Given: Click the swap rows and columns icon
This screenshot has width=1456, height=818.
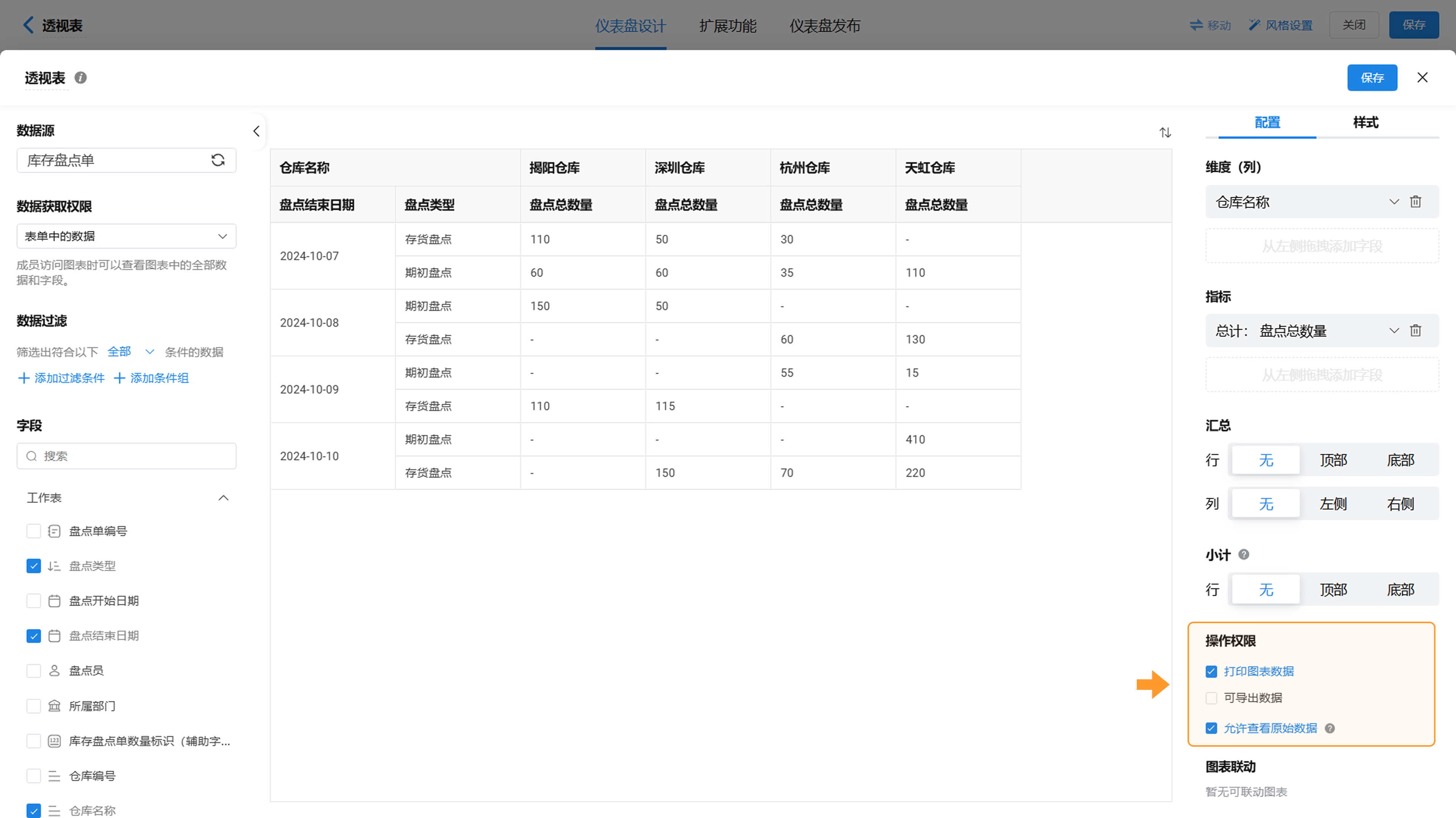Looking at the screenshot, I should (1165, 133).
